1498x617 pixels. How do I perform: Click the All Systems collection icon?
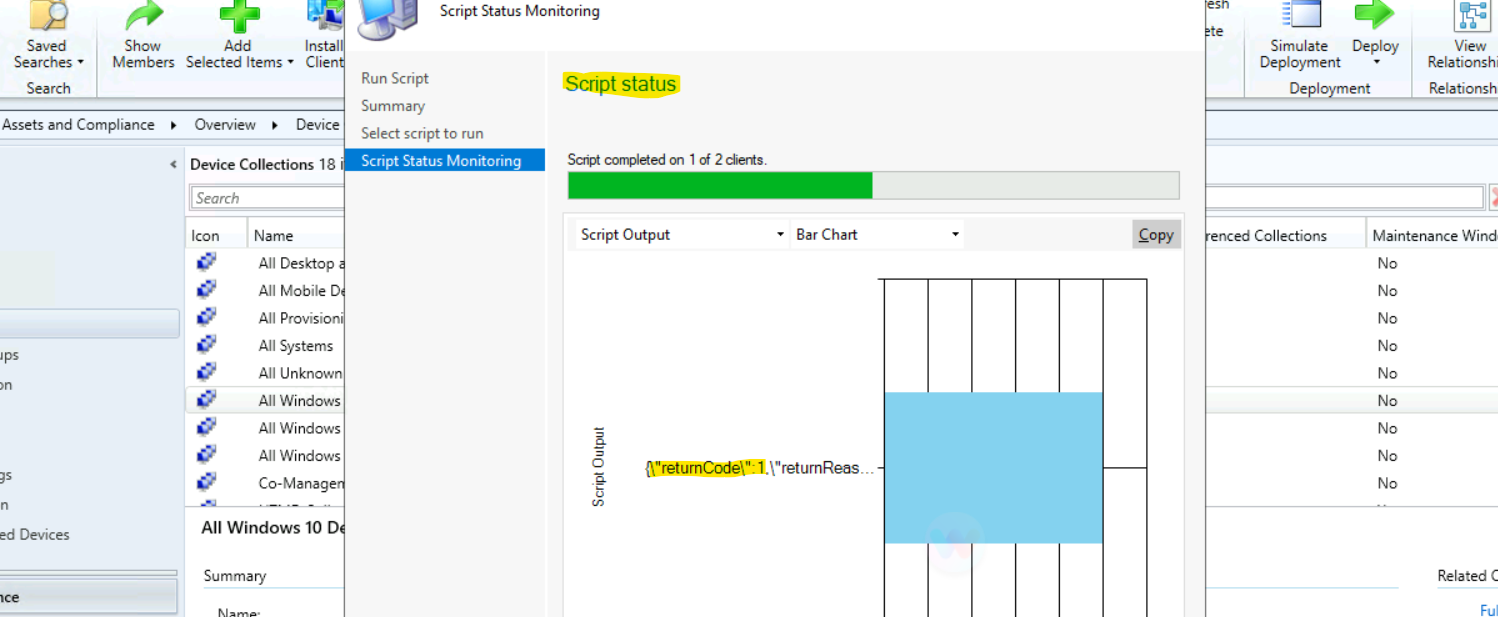[206, 345]
